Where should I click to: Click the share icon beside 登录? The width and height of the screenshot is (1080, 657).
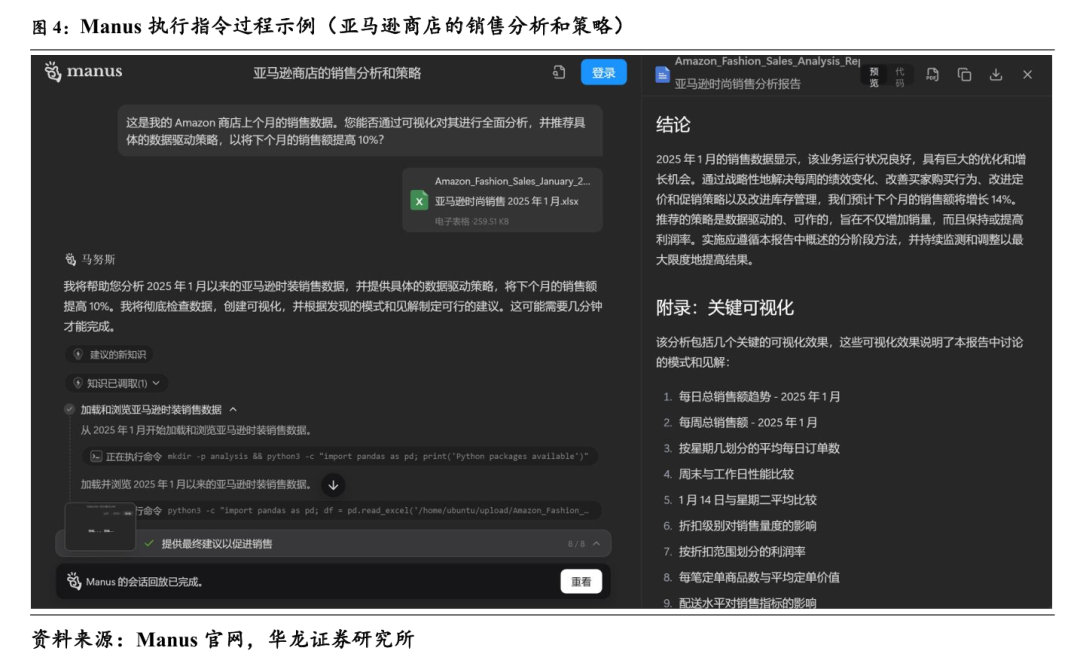(559, 72)
